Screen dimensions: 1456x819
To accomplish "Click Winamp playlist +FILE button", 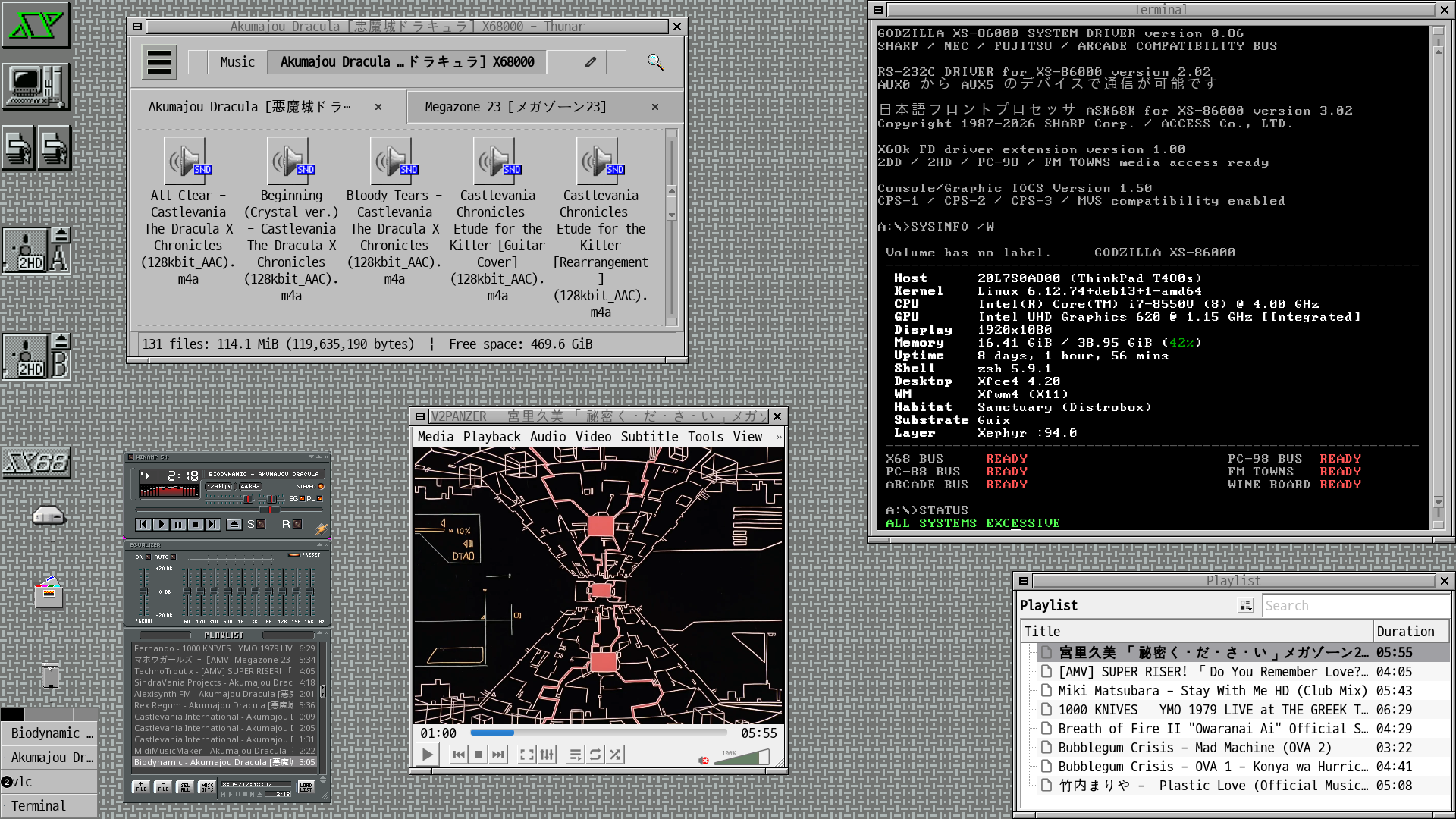I will [x=141, y=787].
